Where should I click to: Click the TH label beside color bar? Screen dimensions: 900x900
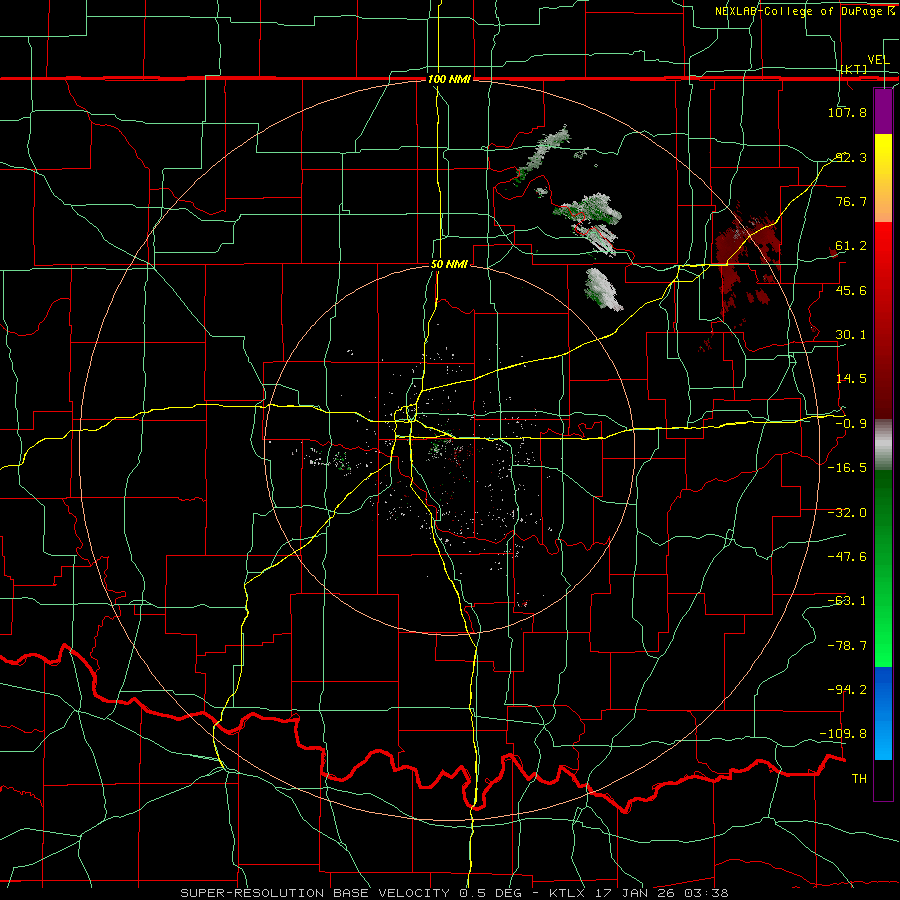[859, 778]
